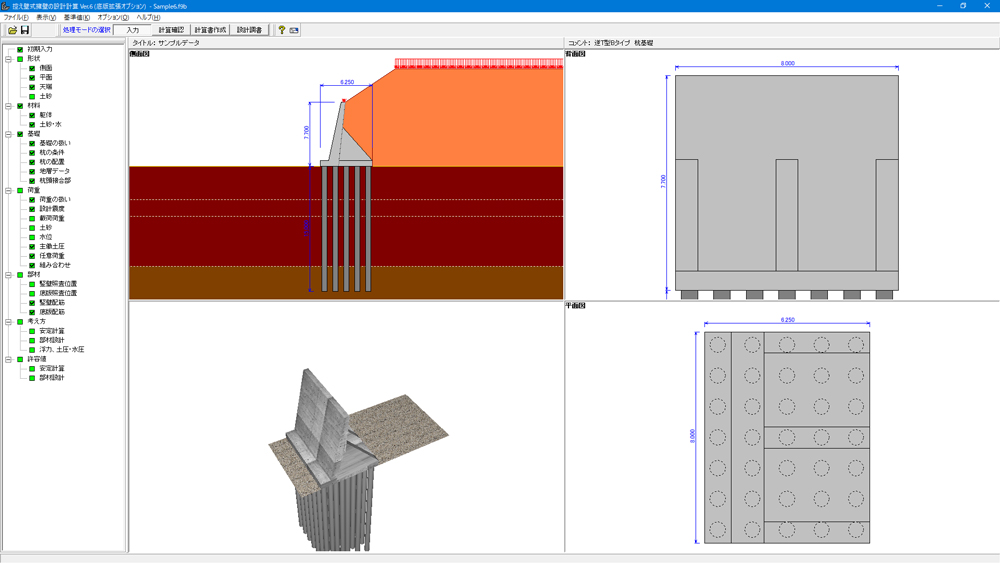Toggle the 初期入力 checkmark box
This screenshot has width=1000, height=563.
pyautogui.click(x=20, y=49)
